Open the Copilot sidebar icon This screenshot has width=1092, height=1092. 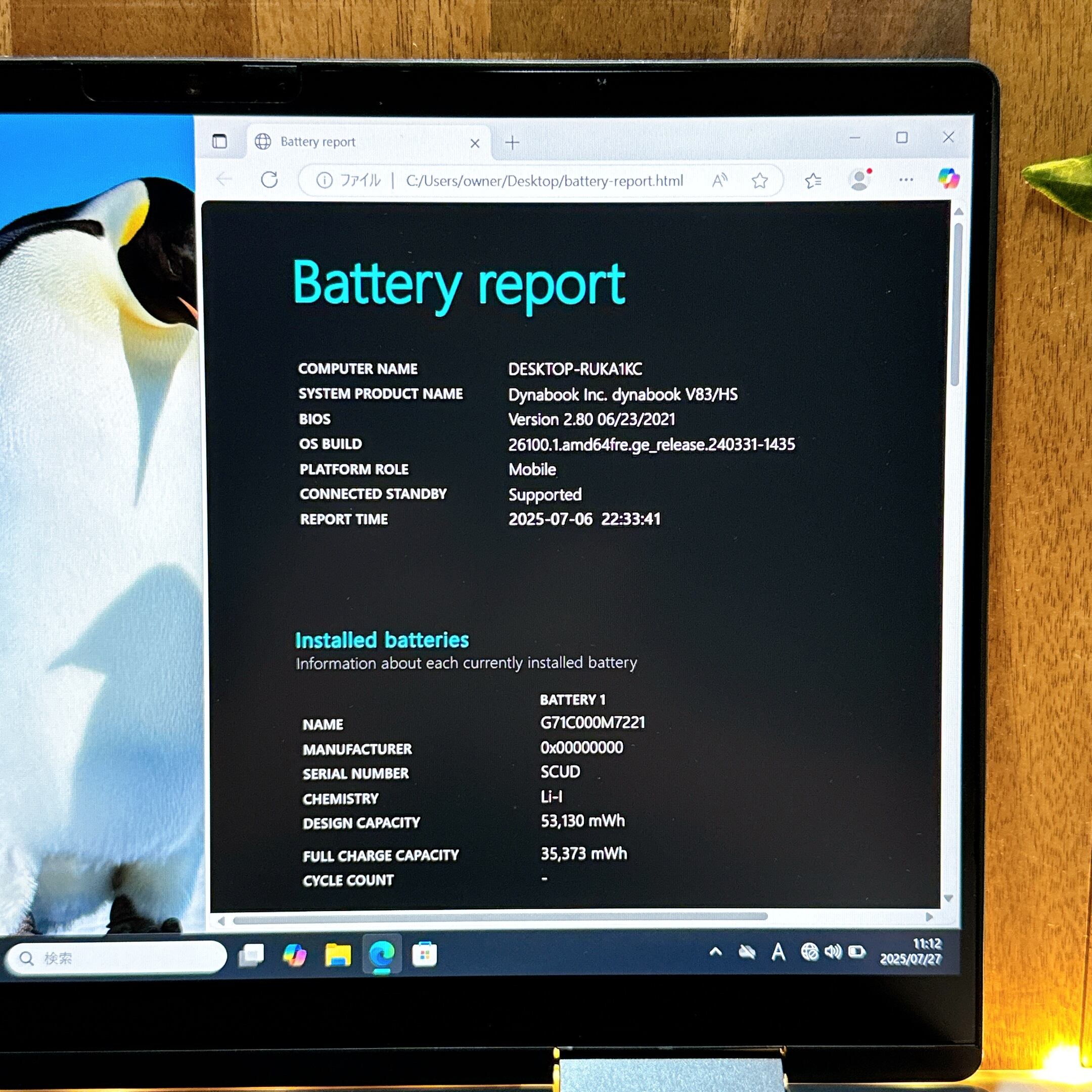948,178
